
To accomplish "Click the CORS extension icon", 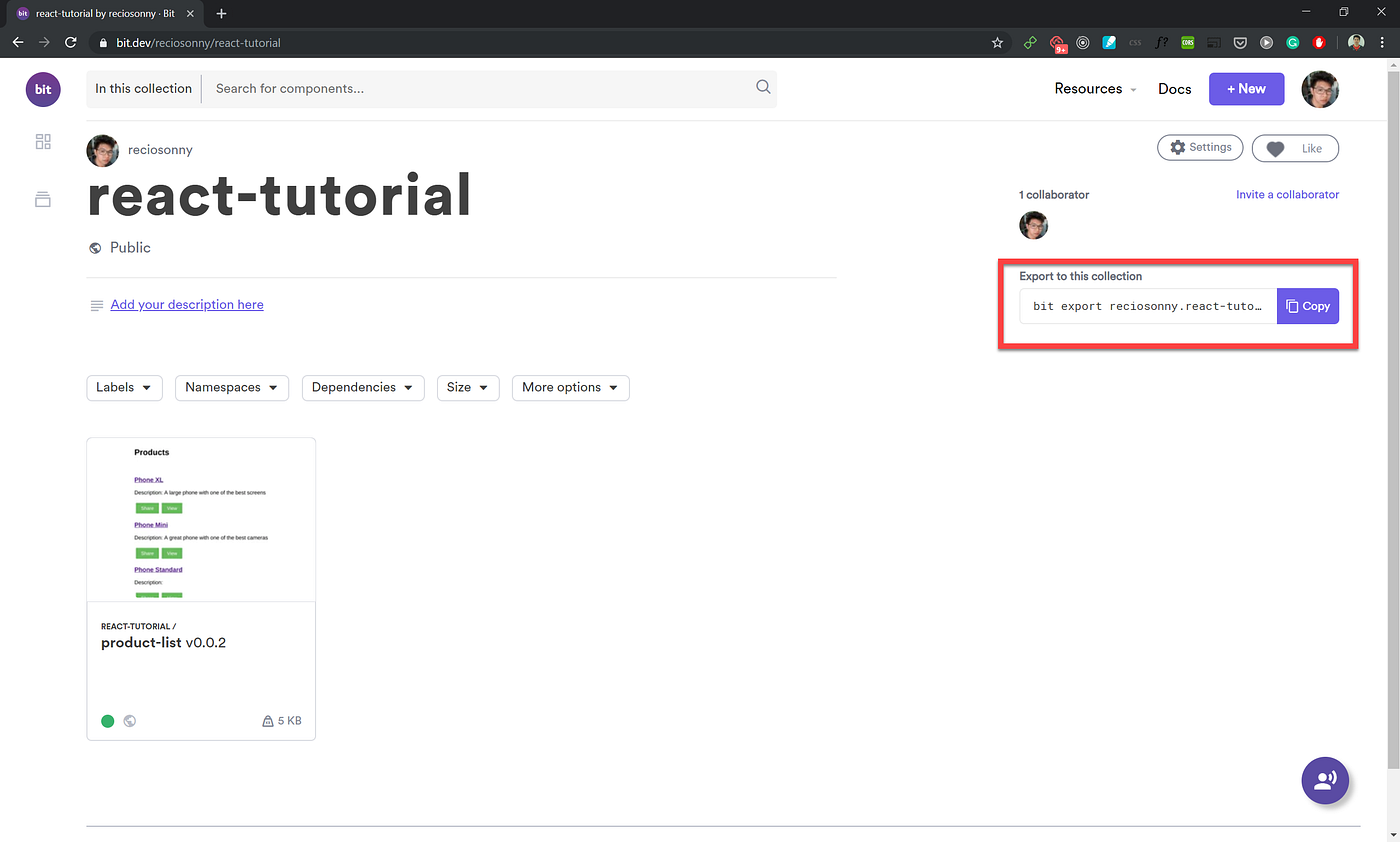I will [1187, 43].
